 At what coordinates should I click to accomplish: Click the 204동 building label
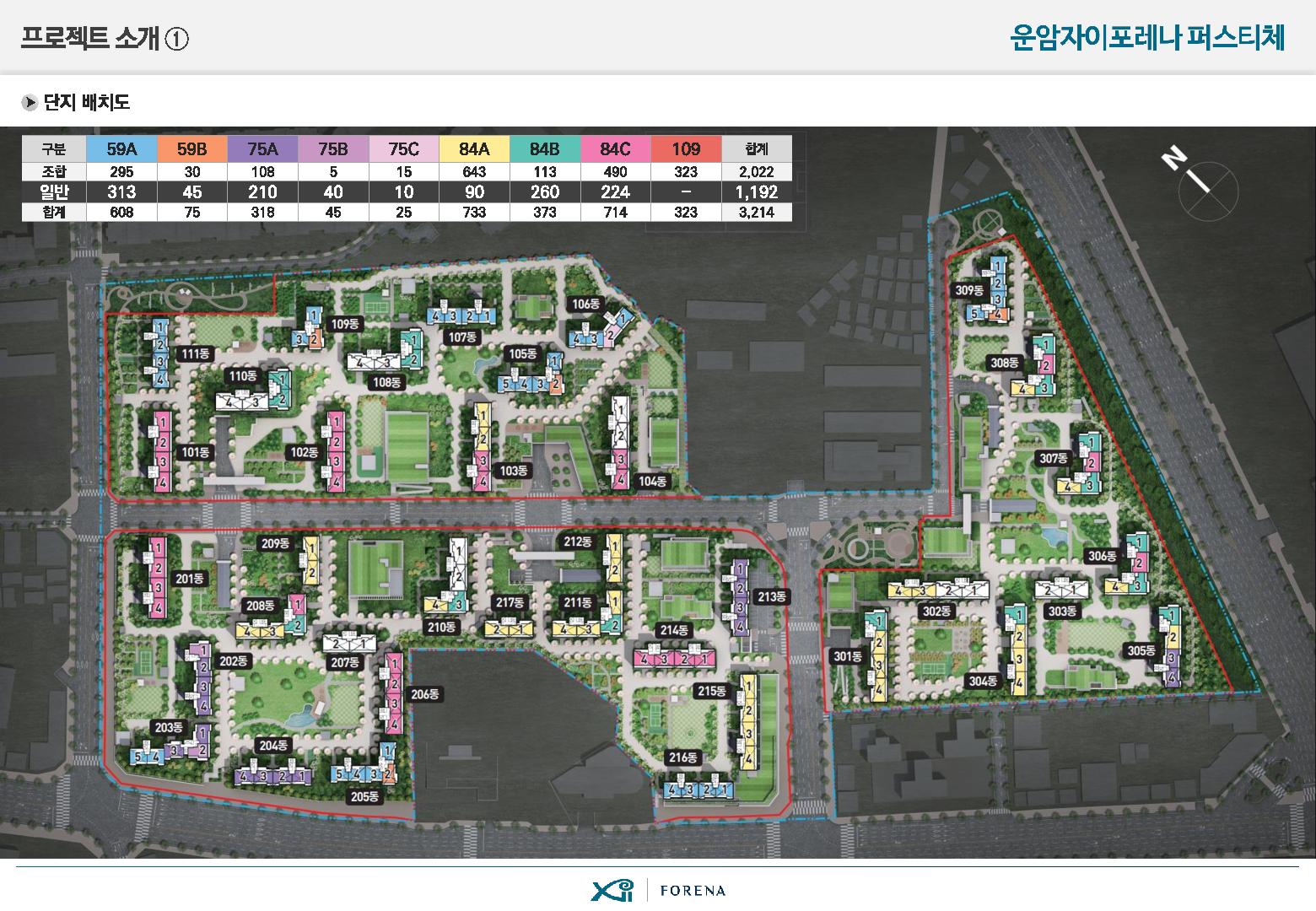[x=273, y=746]
